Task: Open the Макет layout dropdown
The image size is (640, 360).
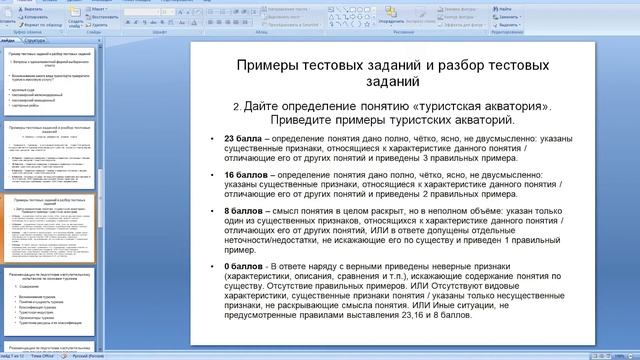Action: tap(97, 9)
